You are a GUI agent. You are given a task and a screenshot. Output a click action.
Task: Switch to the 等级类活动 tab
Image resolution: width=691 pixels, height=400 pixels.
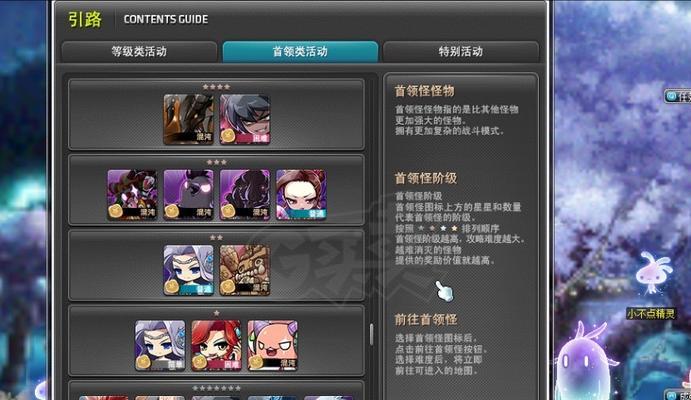(139, 52)
